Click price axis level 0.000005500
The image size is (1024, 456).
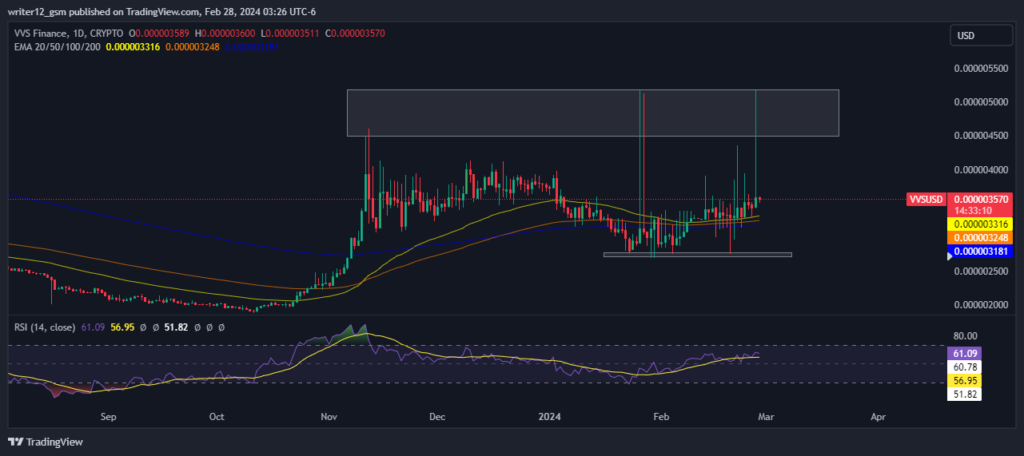click(980, 68)
